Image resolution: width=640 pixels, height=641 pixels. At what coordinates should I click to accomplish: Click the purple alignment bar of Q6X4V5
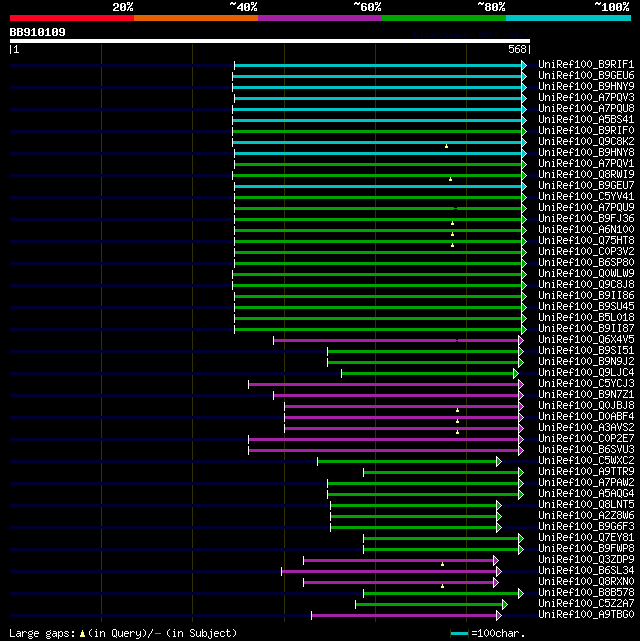click(x=396, y=340)
